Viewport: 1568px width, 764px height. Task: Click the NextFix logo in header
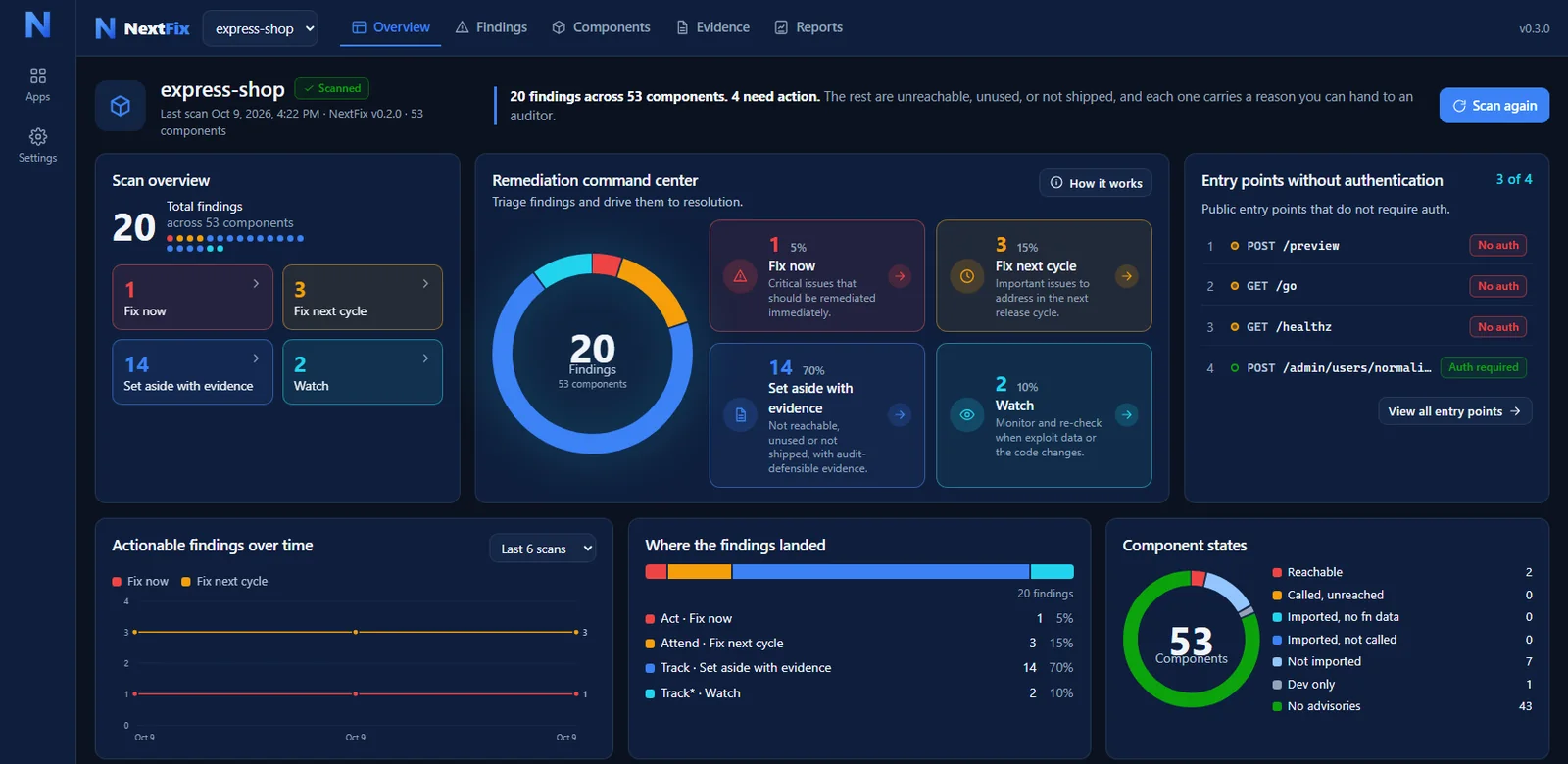143,28
